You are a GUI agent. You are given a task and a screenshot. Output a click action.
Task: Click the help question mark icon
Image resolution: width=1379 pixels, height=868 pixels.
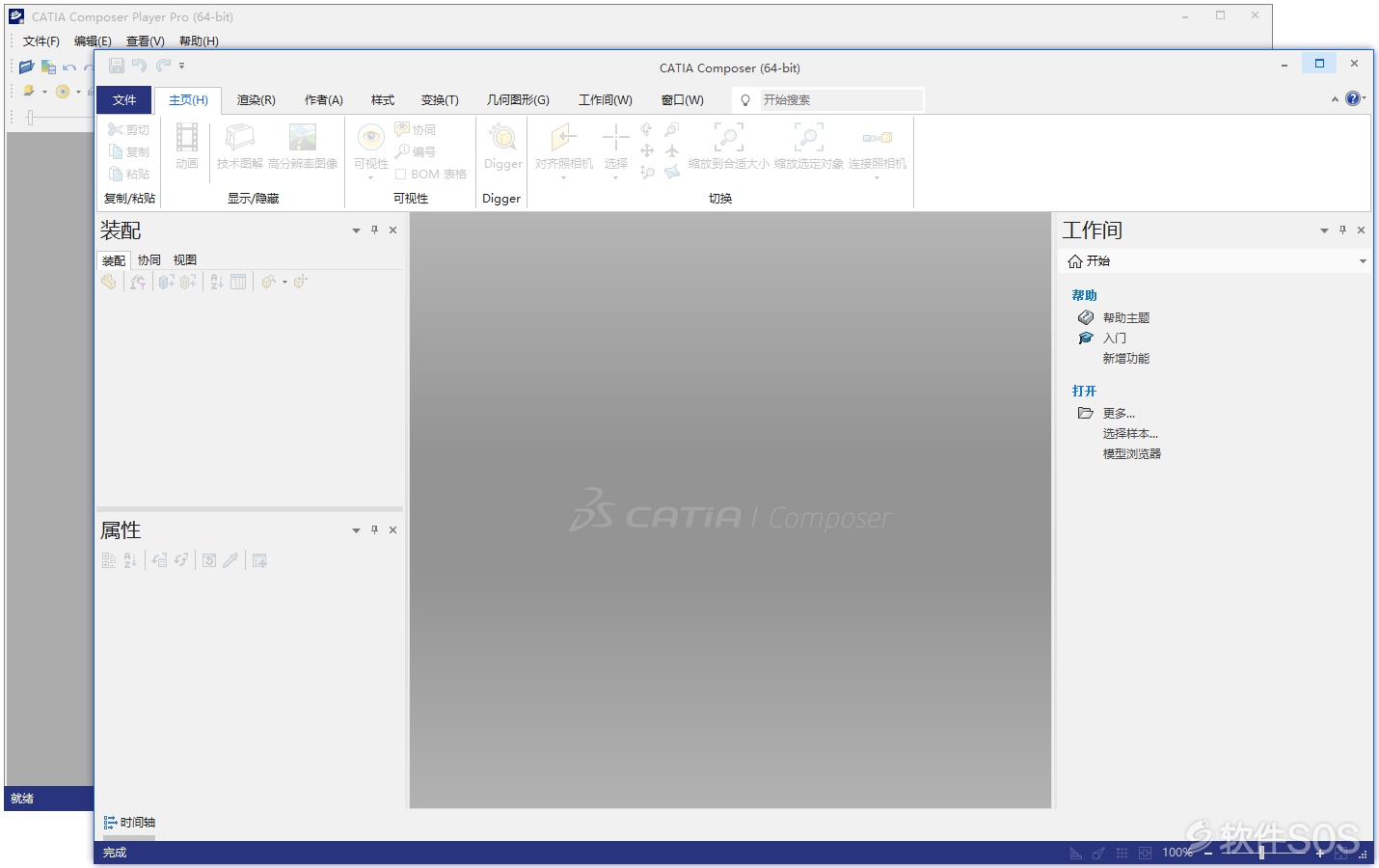pyautogui.click(x=1353, y=98)
